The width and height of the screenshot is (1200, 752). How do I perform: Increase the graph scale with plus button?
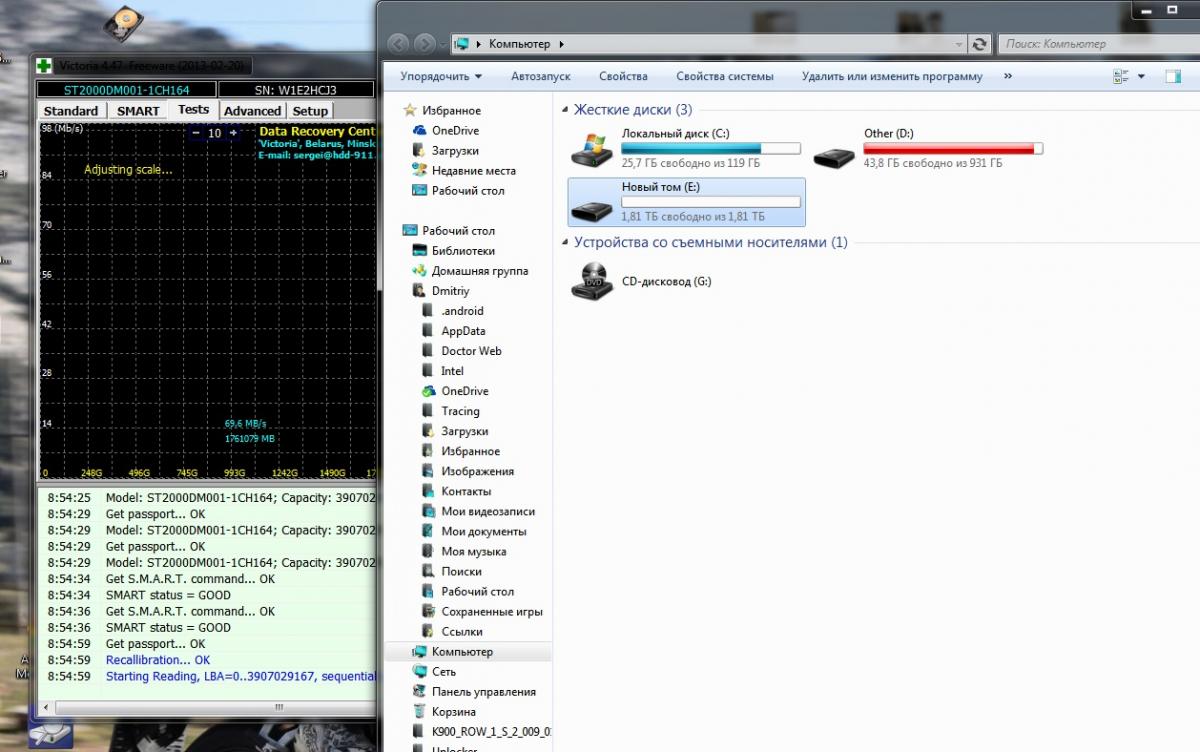pos(233,133)
